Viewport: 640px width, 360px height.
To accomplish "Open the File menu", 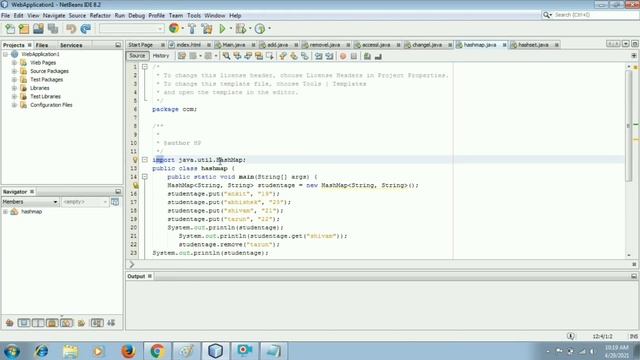I will 5,16.
